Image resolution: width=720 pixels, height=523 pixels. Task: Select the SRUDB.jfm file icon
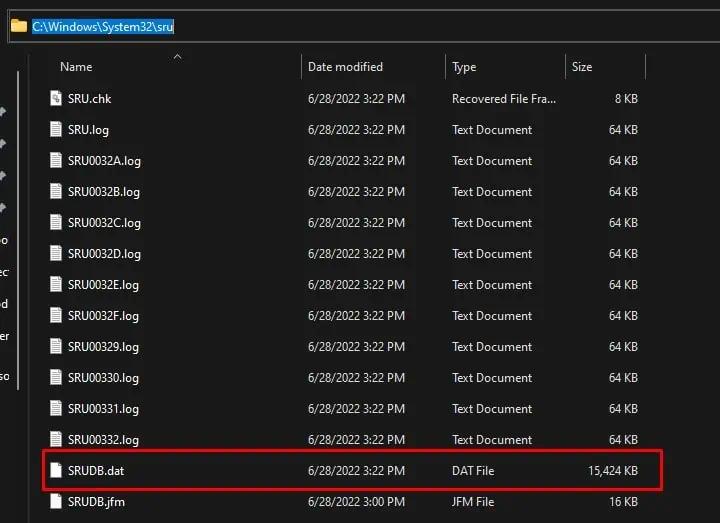pyautogui.click(x=56, y=501)
